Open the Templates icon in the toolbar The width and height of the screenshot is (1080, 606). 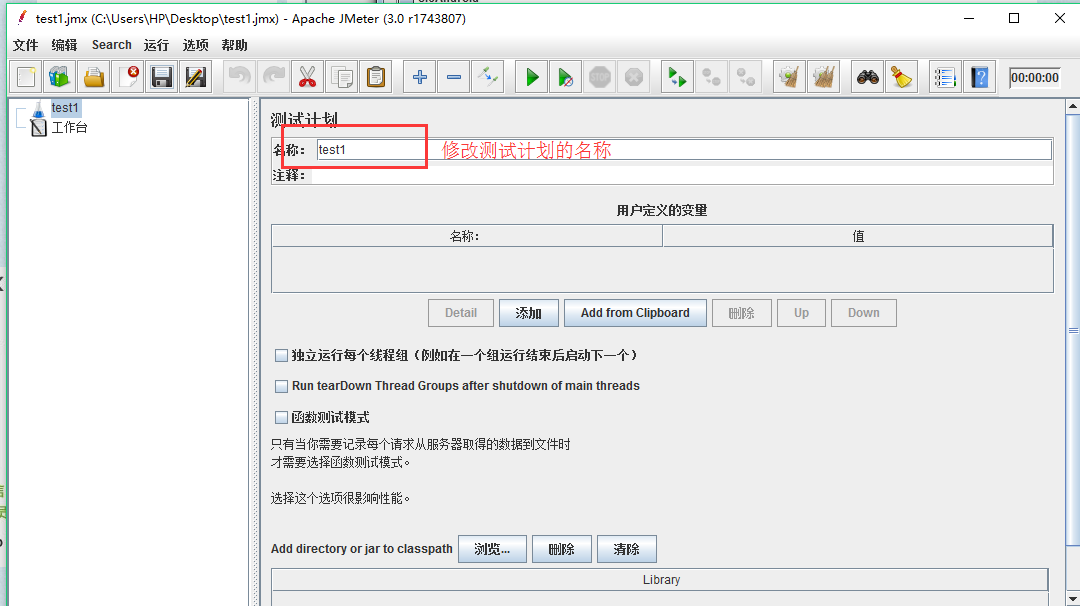pyautogui.click(x=60, y=76)
